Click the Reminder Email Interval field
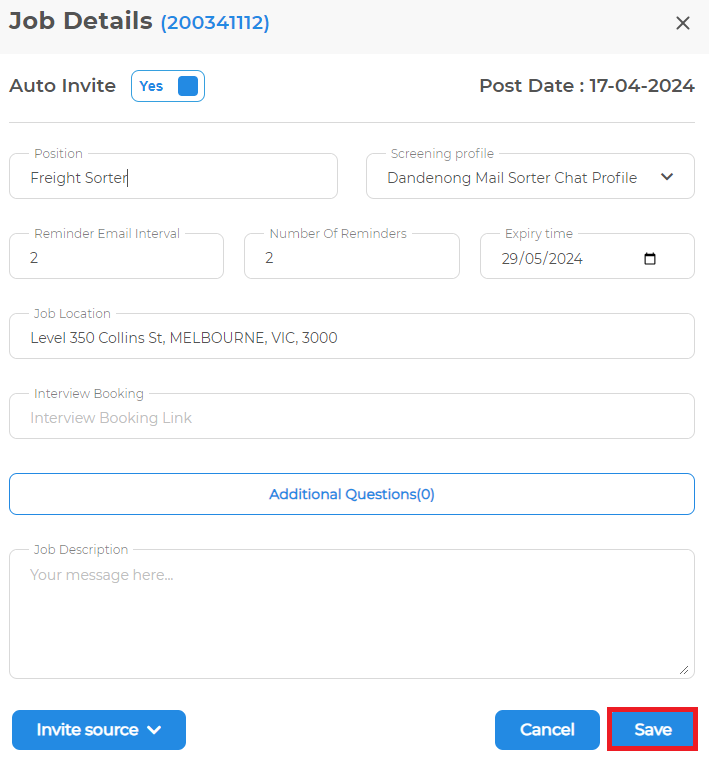 (116, 256)
